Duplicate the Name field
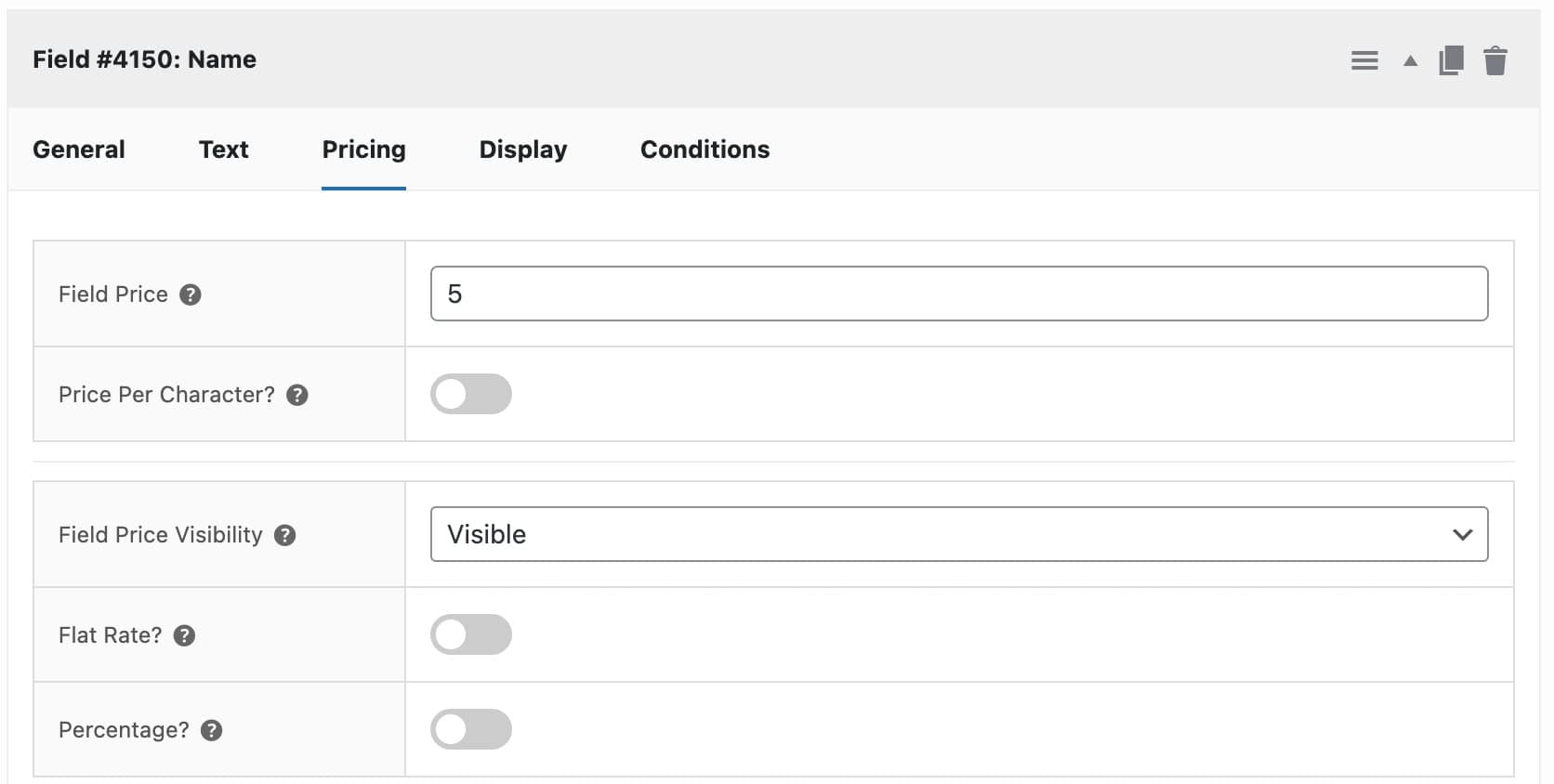The width and height of the screenshot is (1554, 784). (1451, 61)
